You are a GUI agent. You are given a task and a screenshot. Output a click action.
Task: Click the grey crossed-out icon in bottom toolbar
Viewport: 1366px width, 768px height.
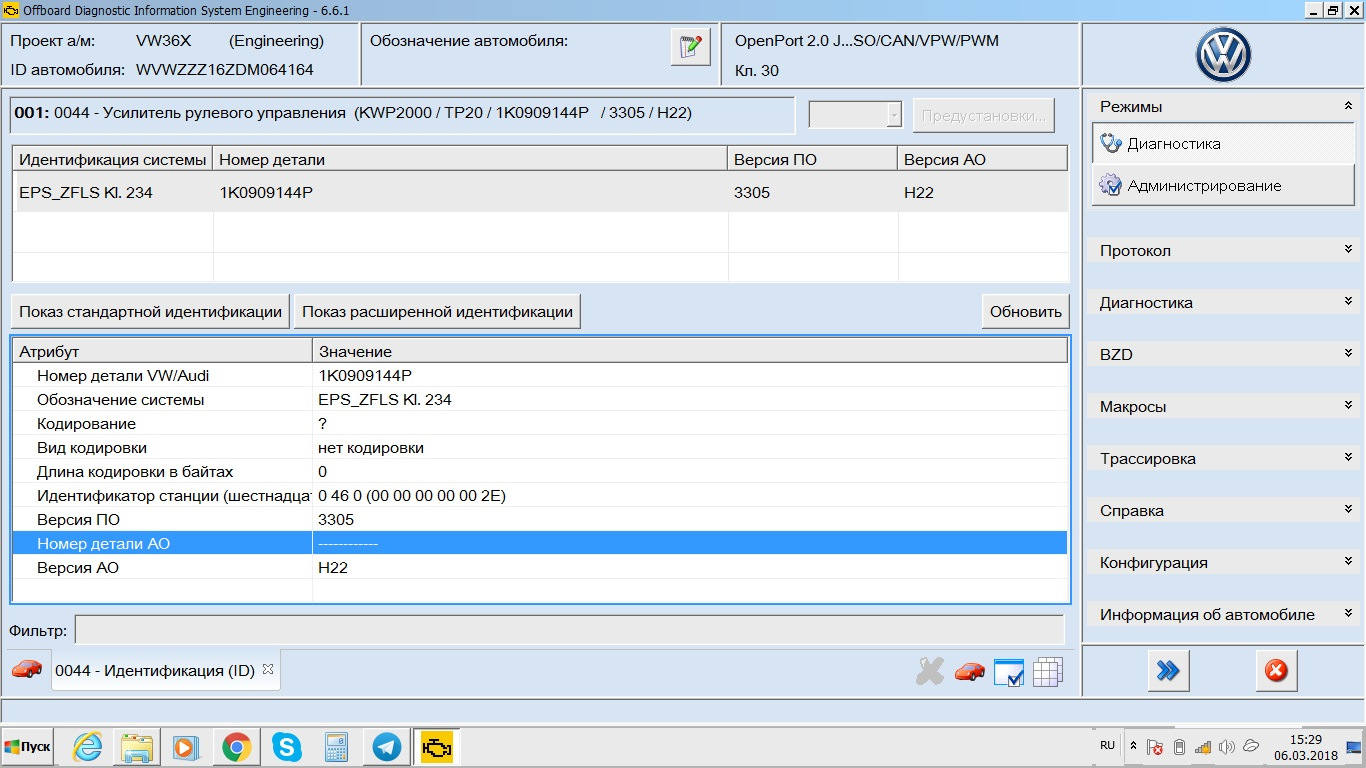[x=930, y=671]
